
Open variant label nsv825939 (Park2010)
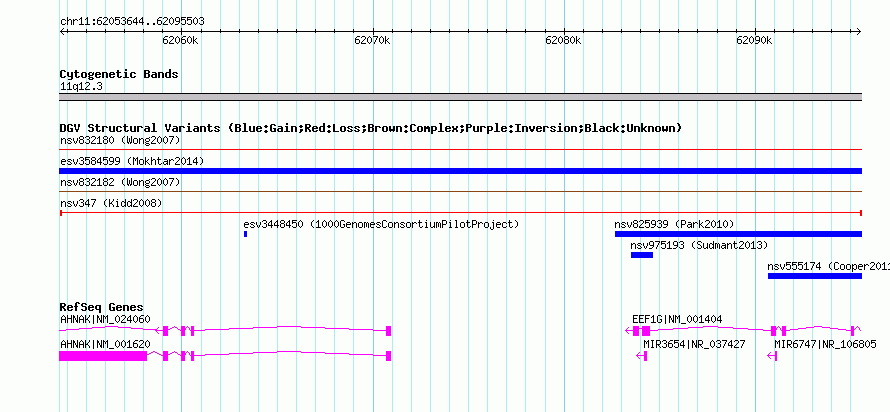(x=674, y=224)
